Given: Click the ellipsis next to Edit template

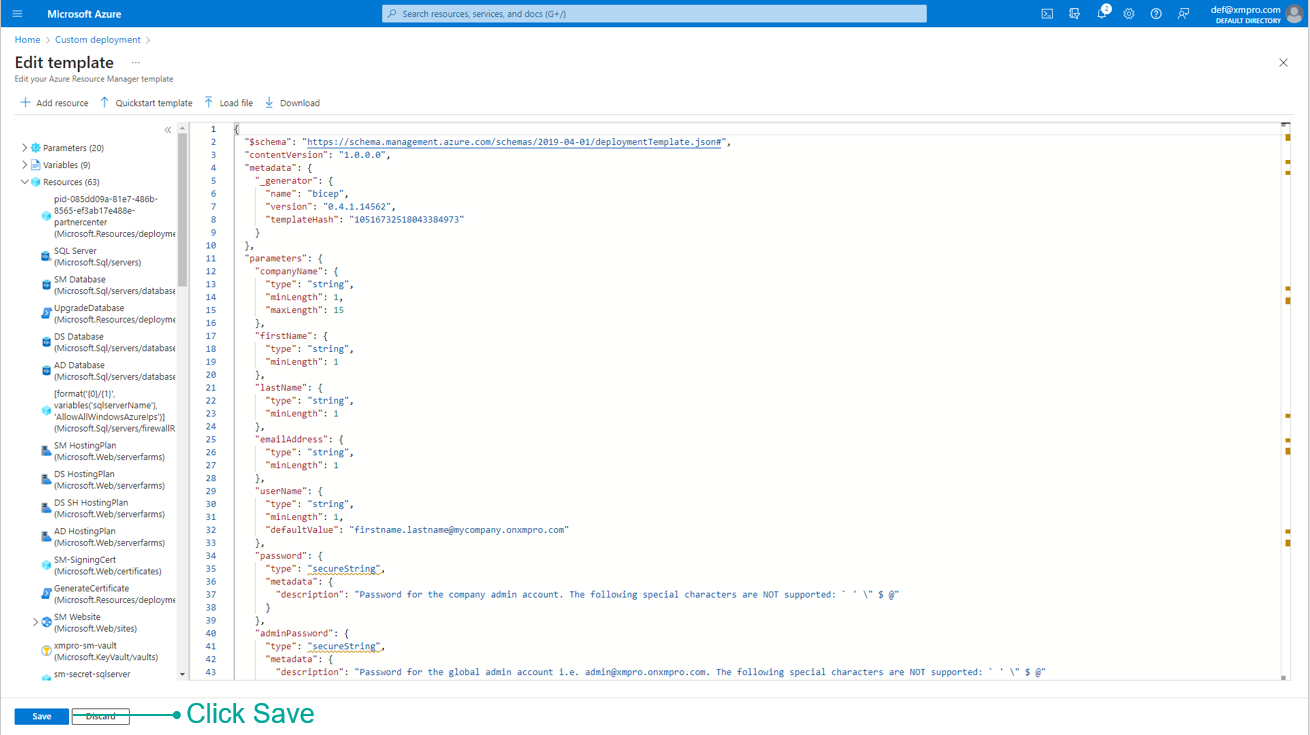Looking at the screenshot, I should coord(135,63).
